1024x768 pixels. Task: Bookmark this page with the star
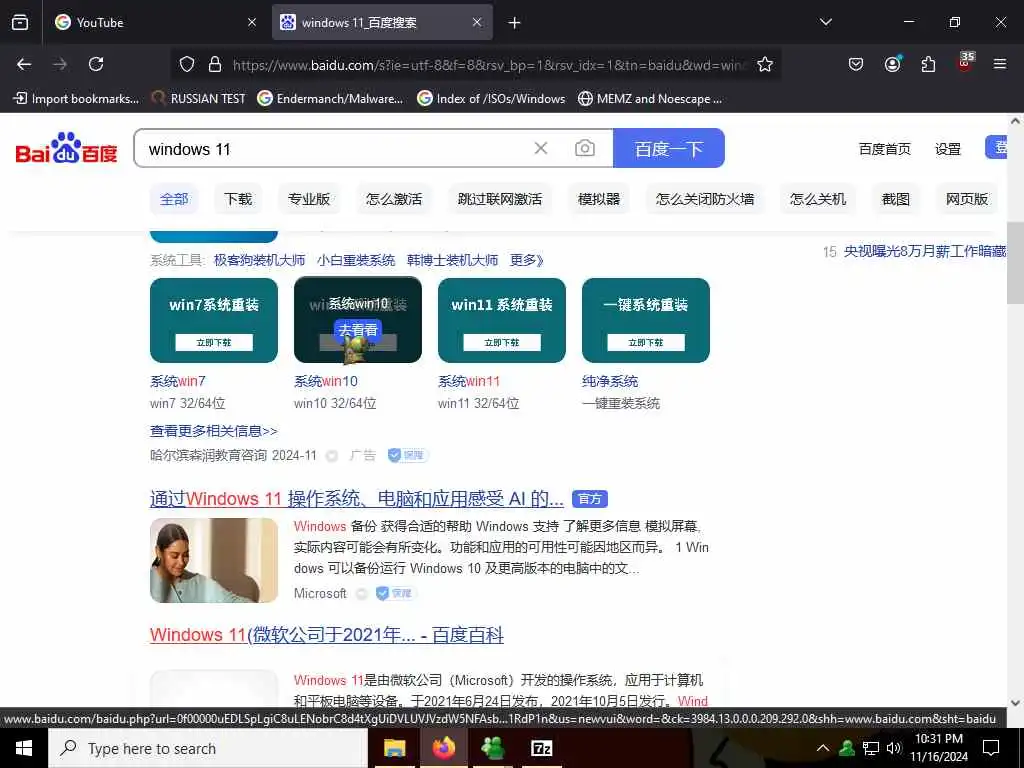[765, 64]
